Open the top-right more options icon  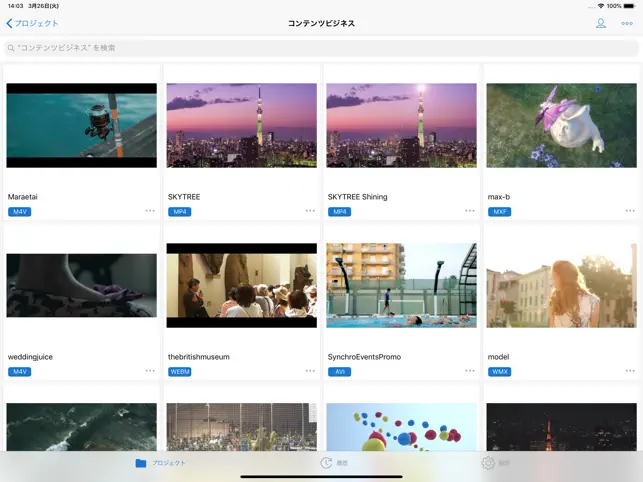(627, 23)
